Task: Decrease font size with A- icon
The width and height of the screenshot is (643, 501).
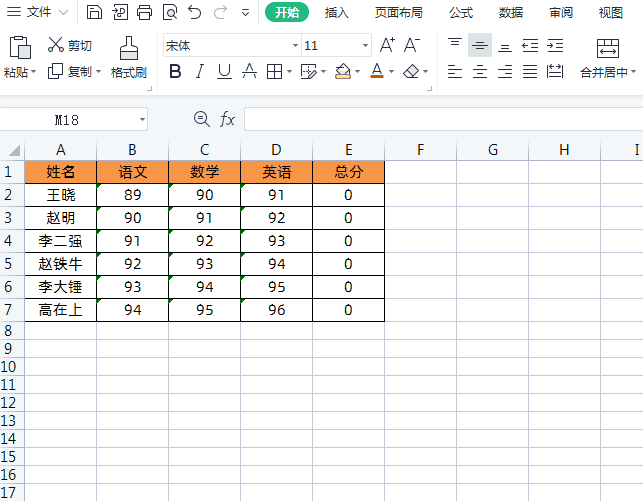Action: click(x=412, y=45)
